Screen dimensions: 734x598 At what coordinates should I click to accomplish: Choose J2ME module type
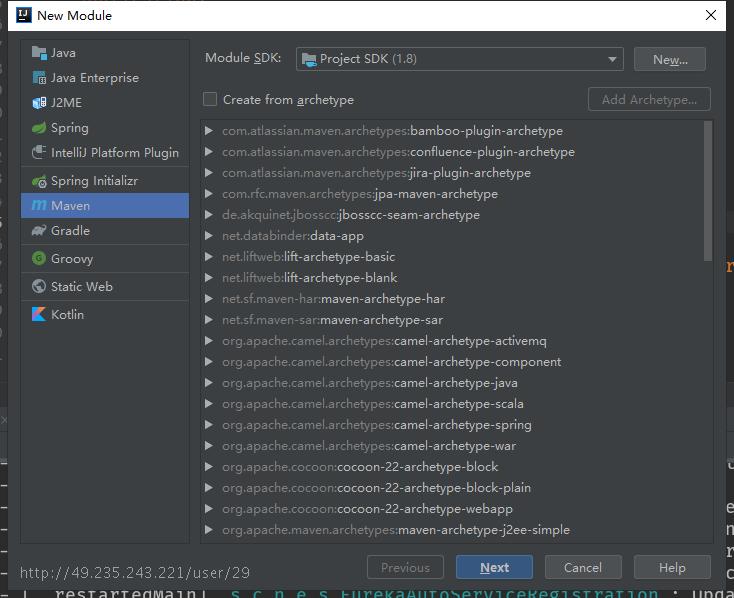pyautogui.click(x=105, y=103)
